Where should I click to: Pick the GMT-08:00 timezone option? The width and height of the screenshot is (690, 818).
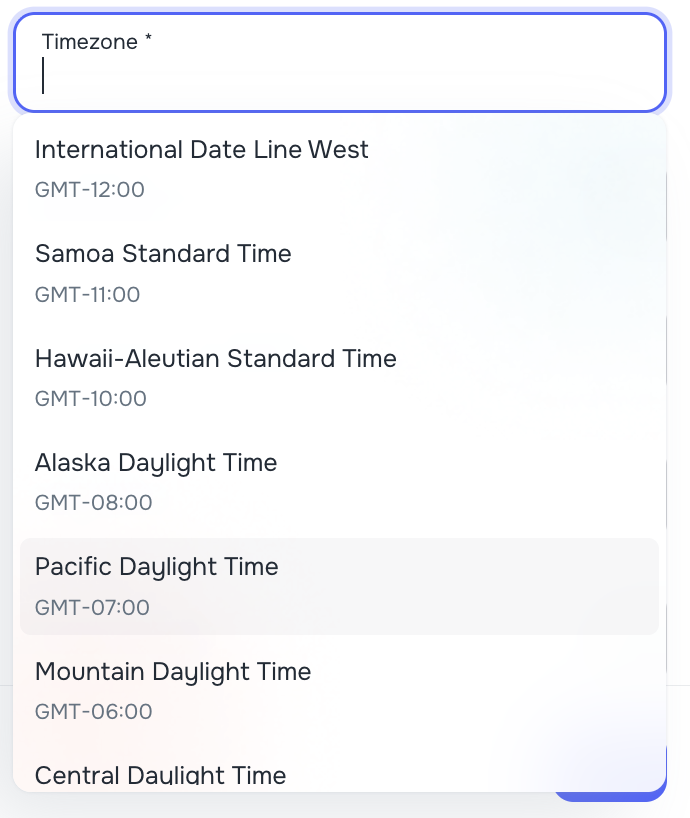[x=90, y=502]
